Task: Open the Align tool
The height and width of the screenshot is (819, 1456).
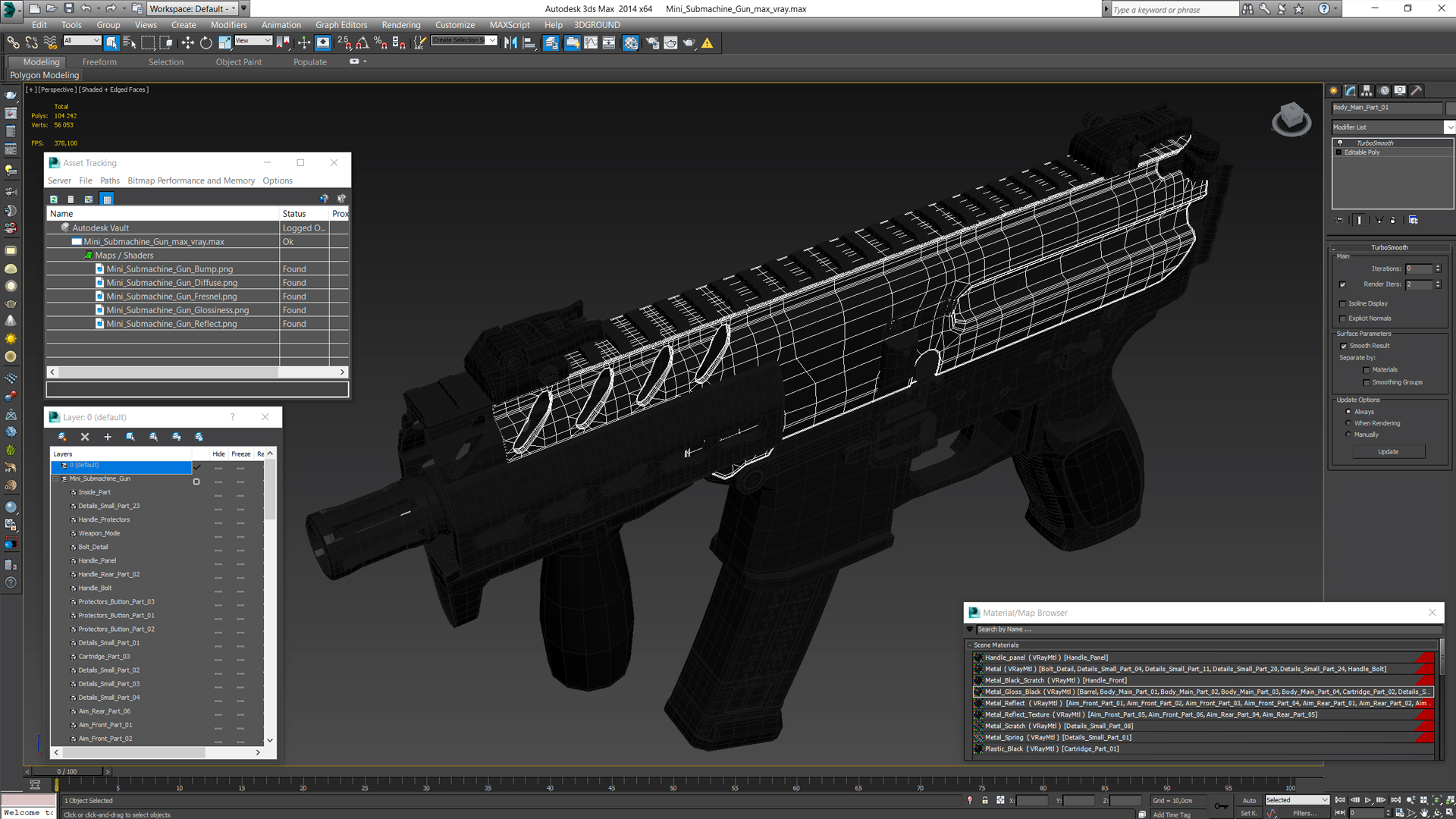Action: (x=529, y=43)
